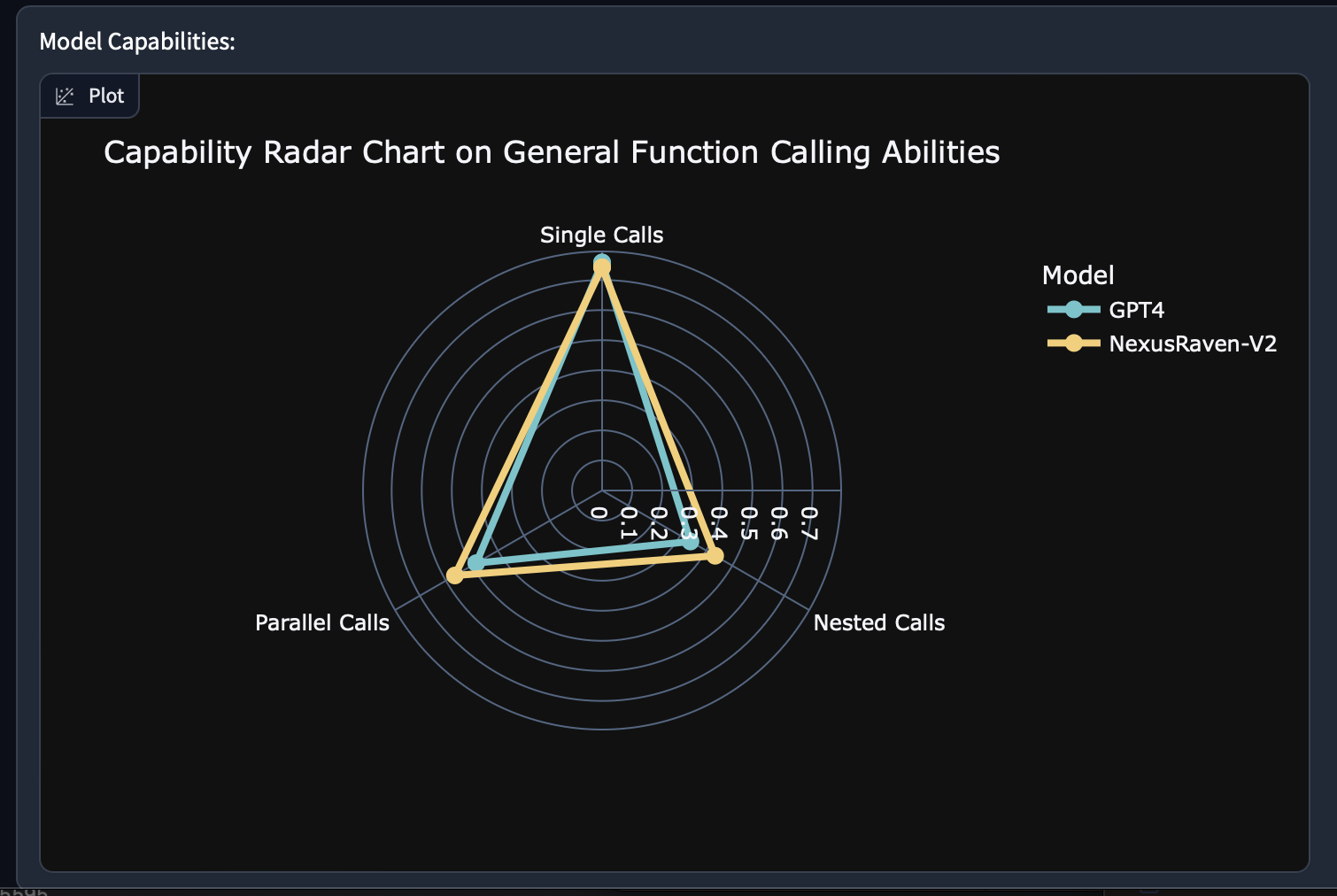Image resolution: width=1337 pixels, height=896 pixels.
Task: Click the 0.7 radial tick label
Action: (x=808, y=522)
